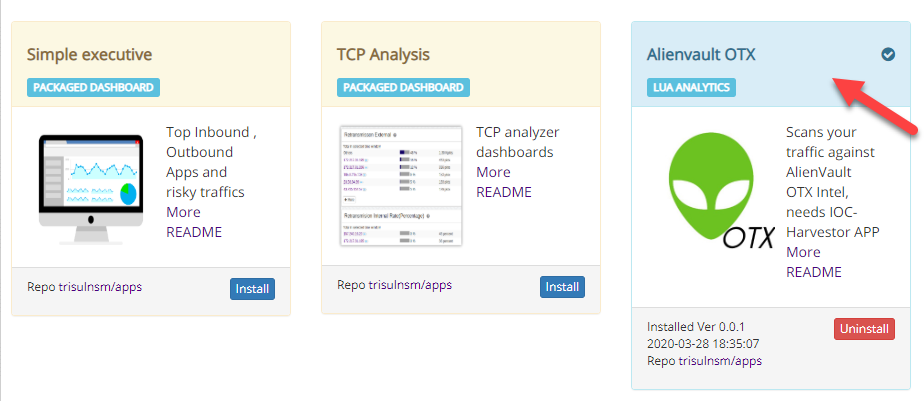Open README link in Alienvault OTX card
This screenshot has width=924, height=401.
coord(814,272)
